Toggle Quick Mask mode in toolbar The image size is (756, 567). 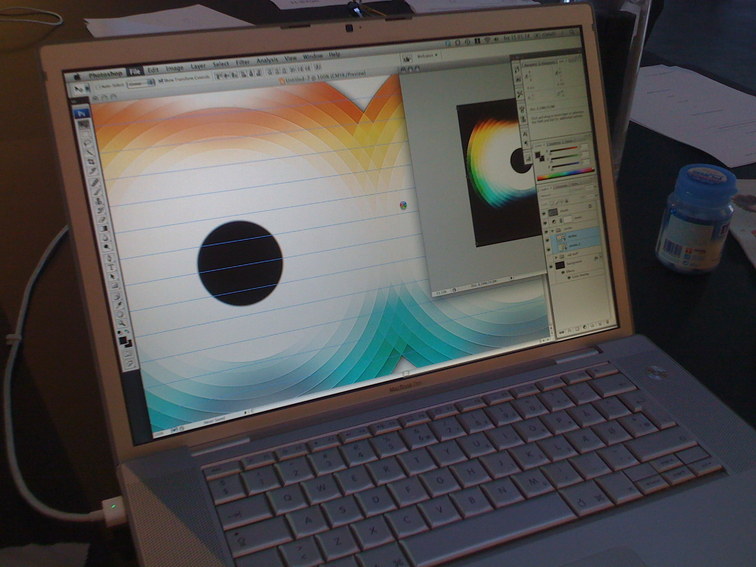(x=127, y=353)
